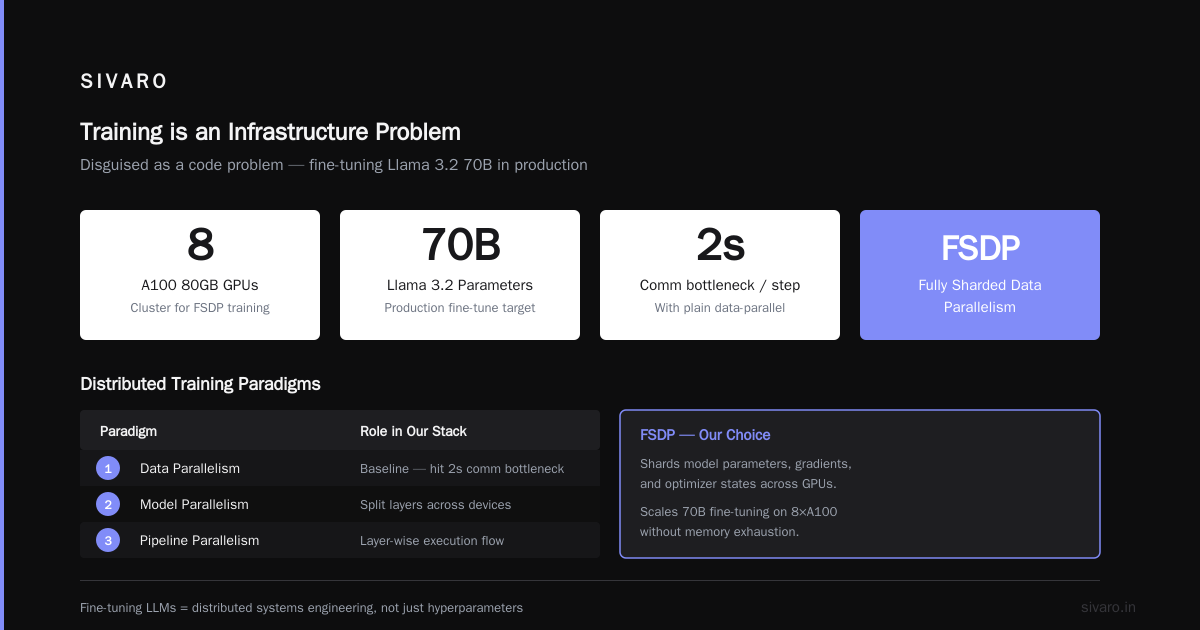Select the 'Training is an Infrastructure Problem' headline
Screen dimensions: 1200x630
tap(270, 132)
